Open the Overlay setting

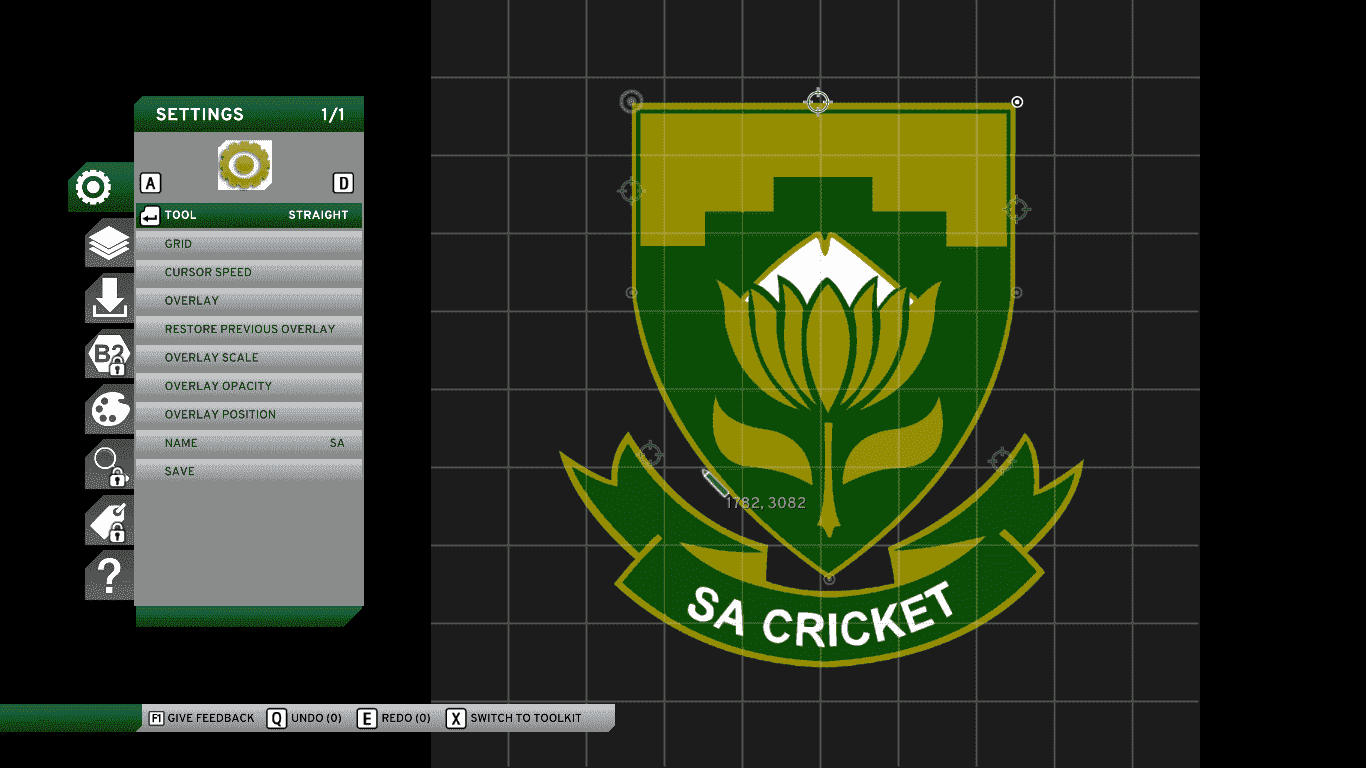249,301
